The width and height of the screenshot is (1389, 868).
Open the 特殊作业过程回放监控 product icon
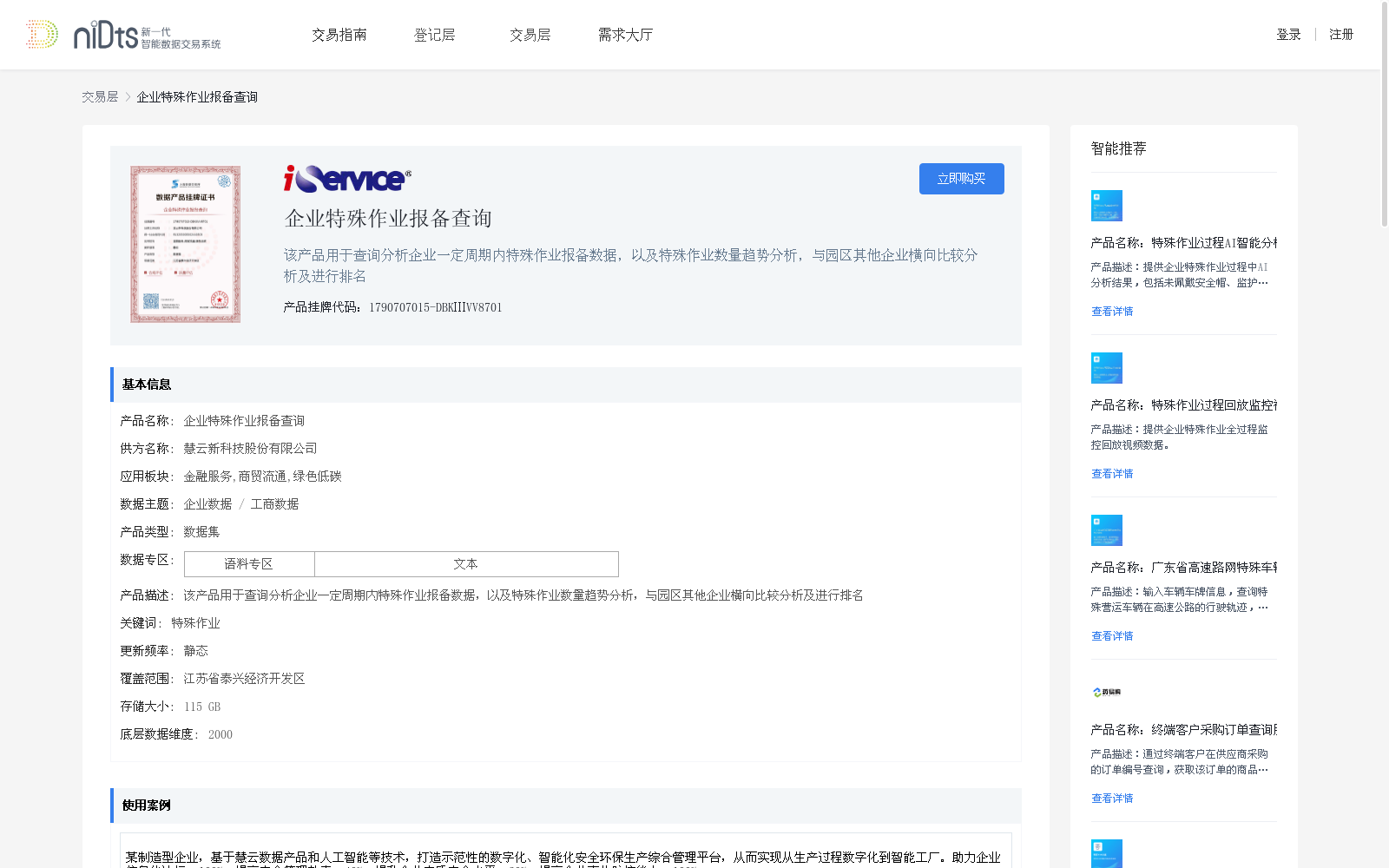pyautogui.click(x=1107, y=368)
